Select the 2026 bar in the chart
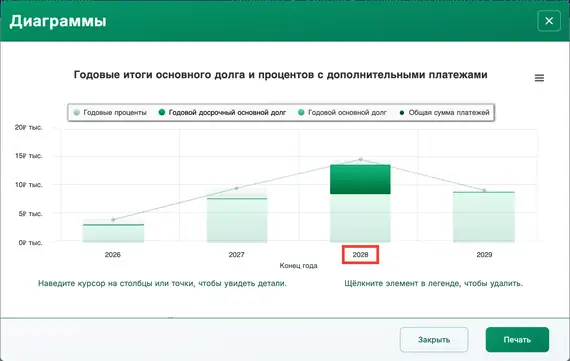This screenshot has width=570, height=361. coord(113,233)
